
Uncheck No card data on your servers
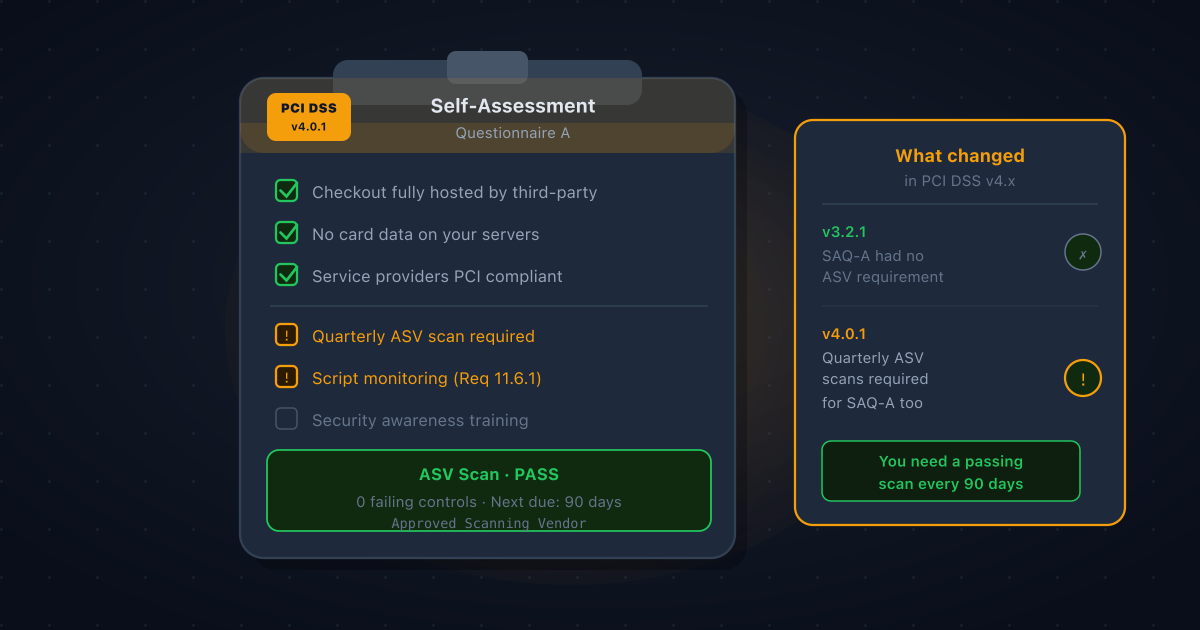click(287, 233)
